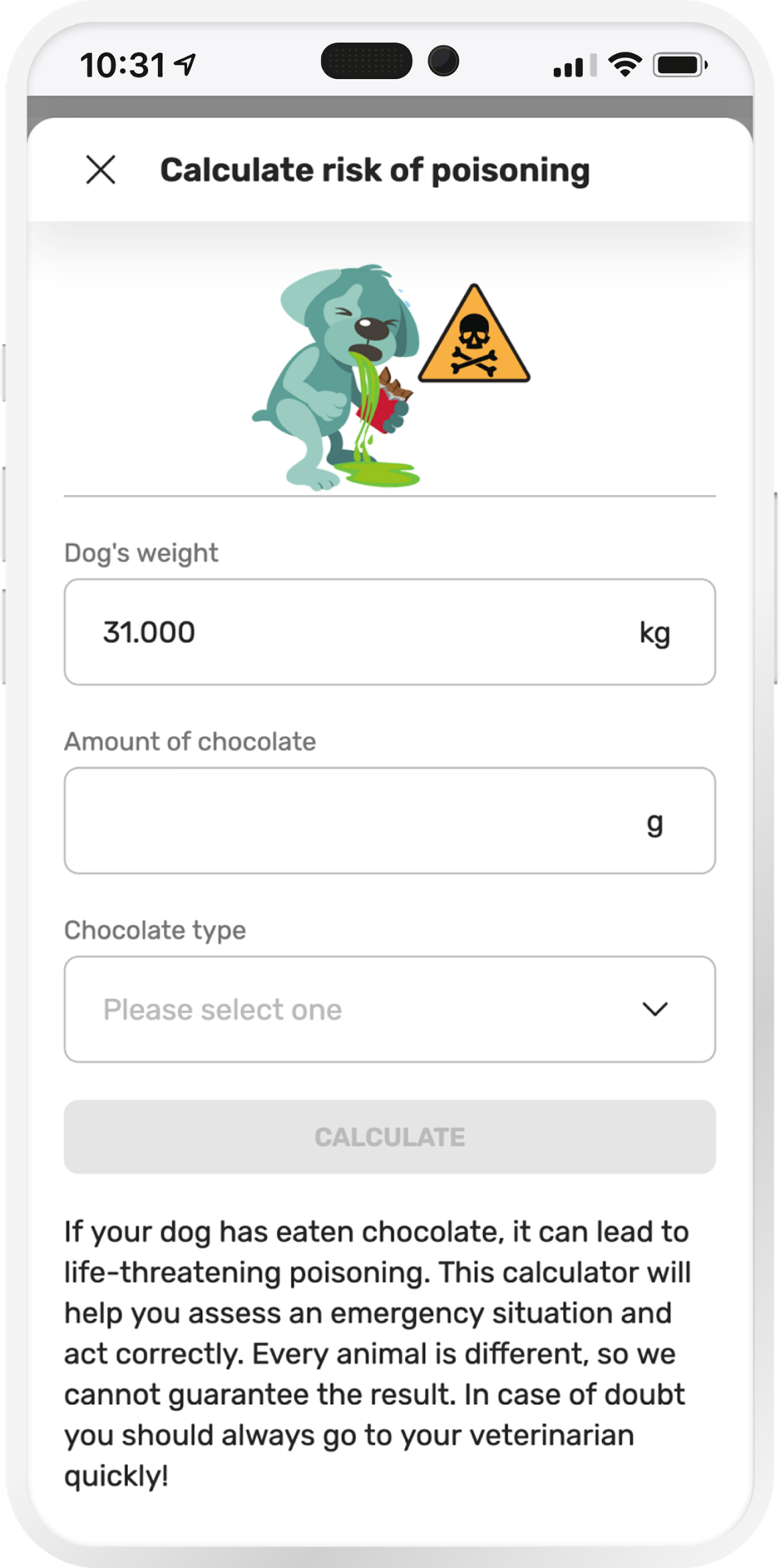780x1568 pixels.
Task: Tap the Calculate risk of poisoning title
Action: 374,170
